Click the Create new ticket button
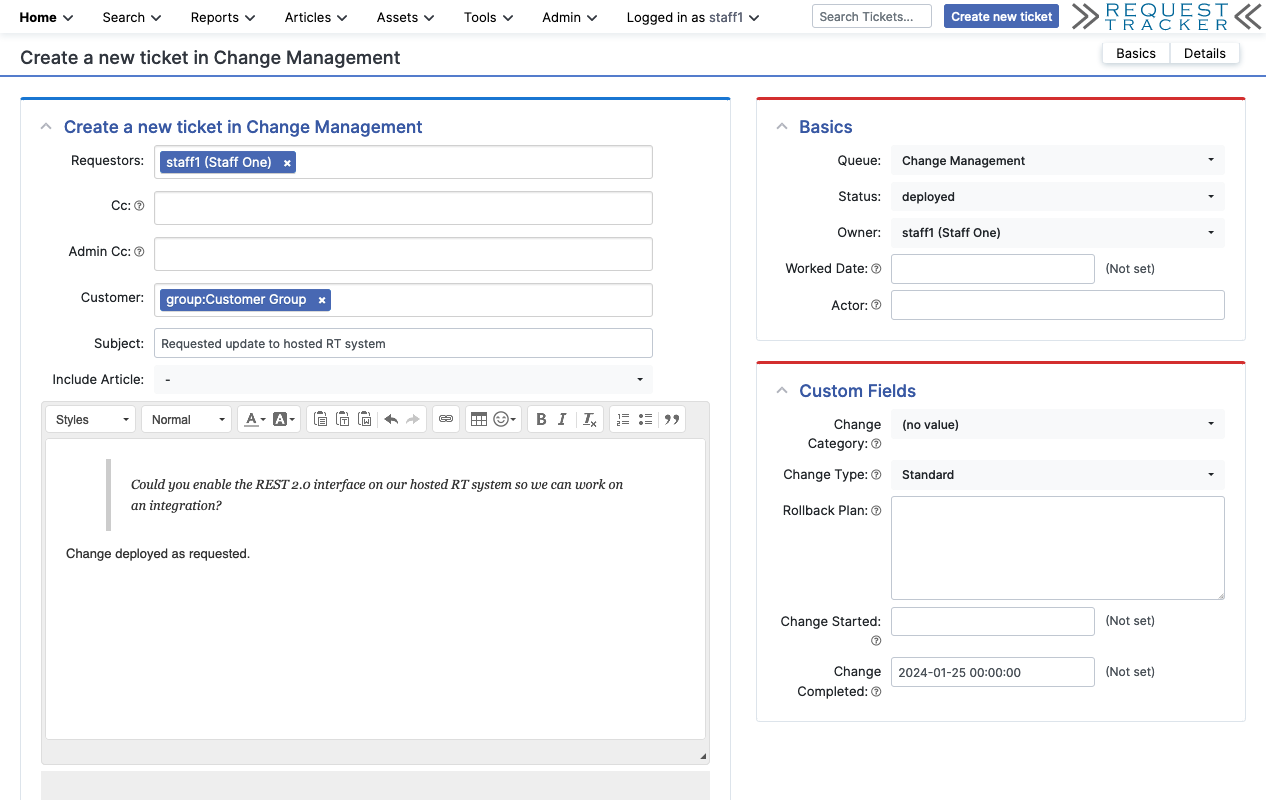1266x800 pixels. [x=1001, y=16]
